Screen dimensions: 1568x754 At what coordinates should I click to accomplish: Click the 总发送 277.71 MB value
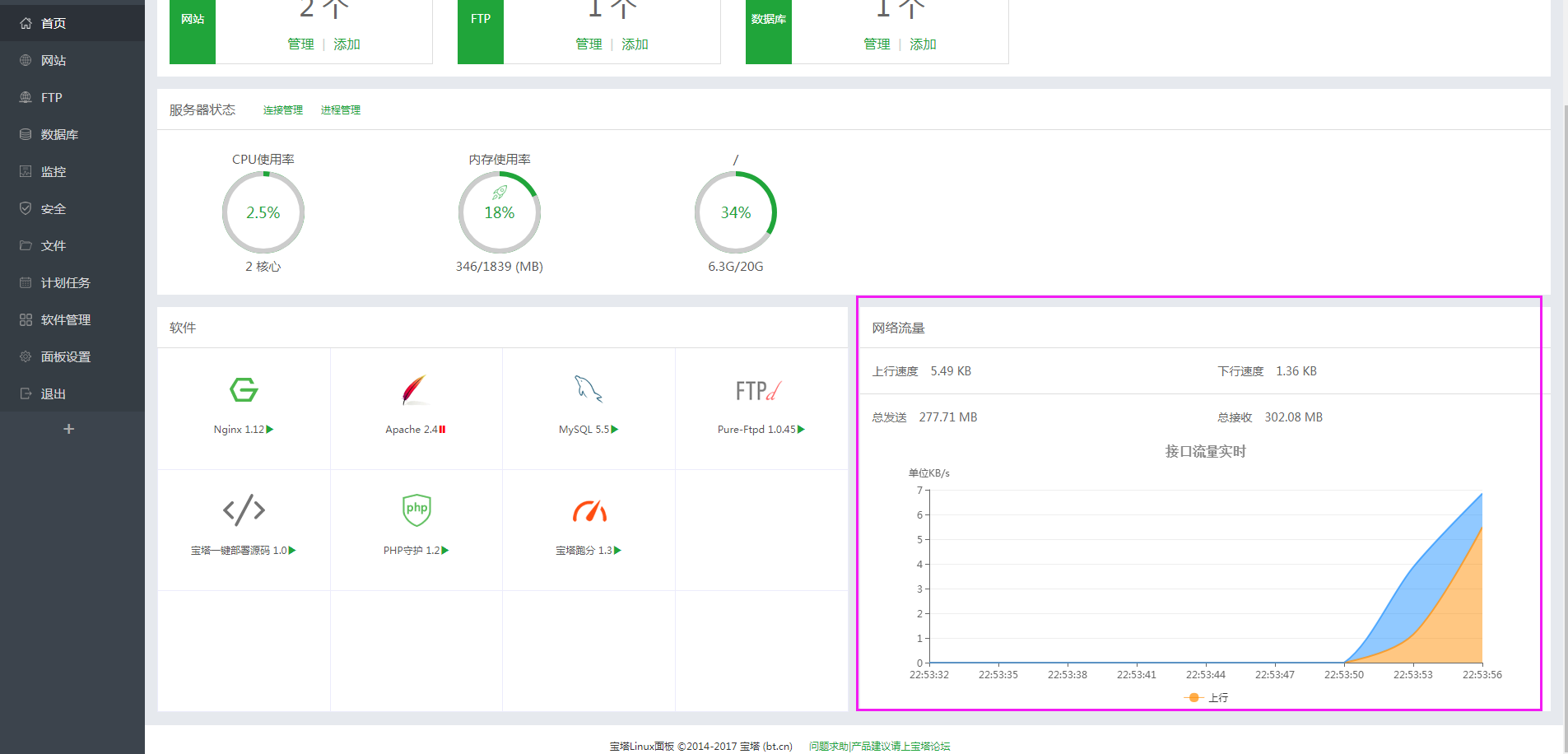point(948,417)
